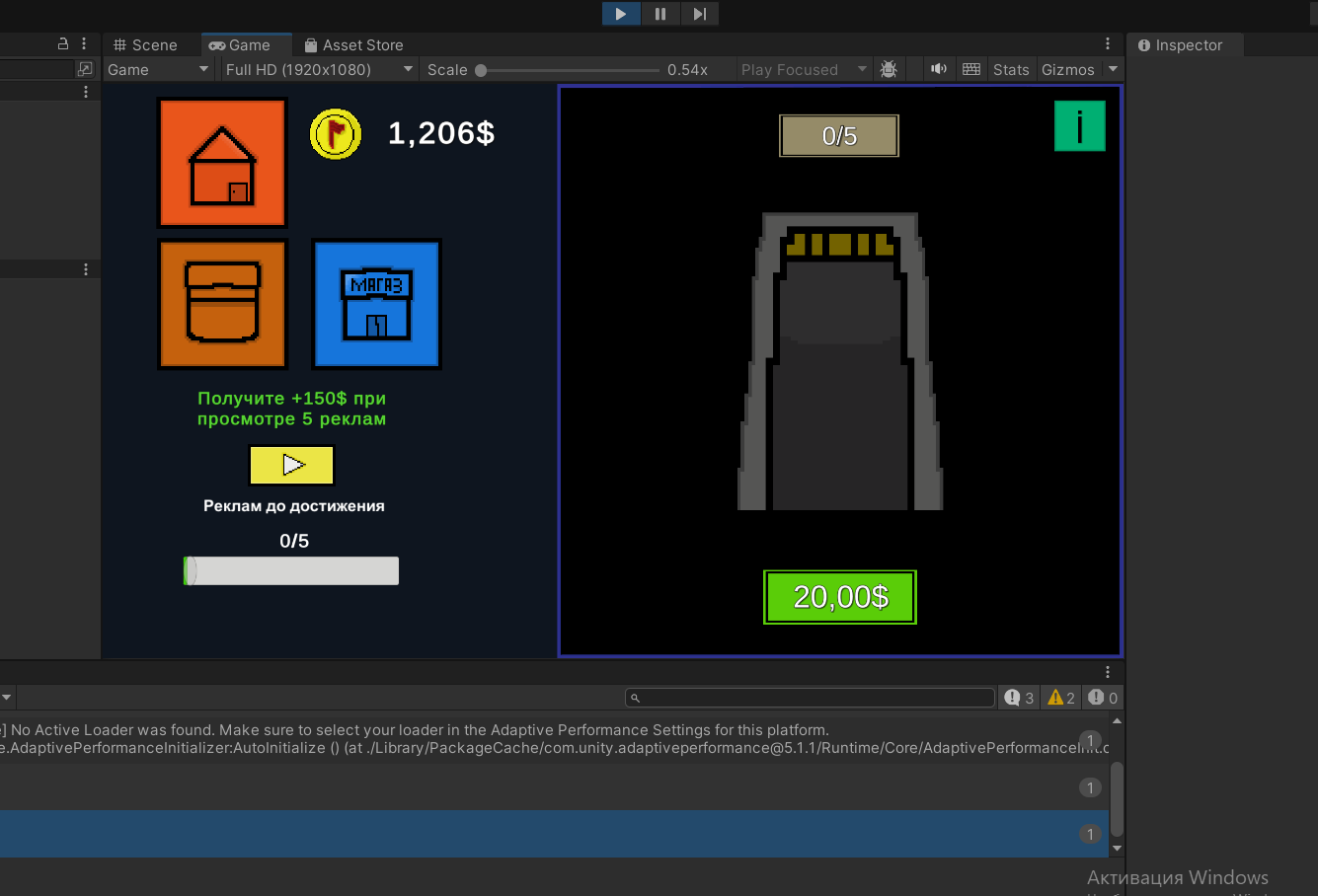
Task: Click the yellow gold coin icon
Action: point(336,134)
